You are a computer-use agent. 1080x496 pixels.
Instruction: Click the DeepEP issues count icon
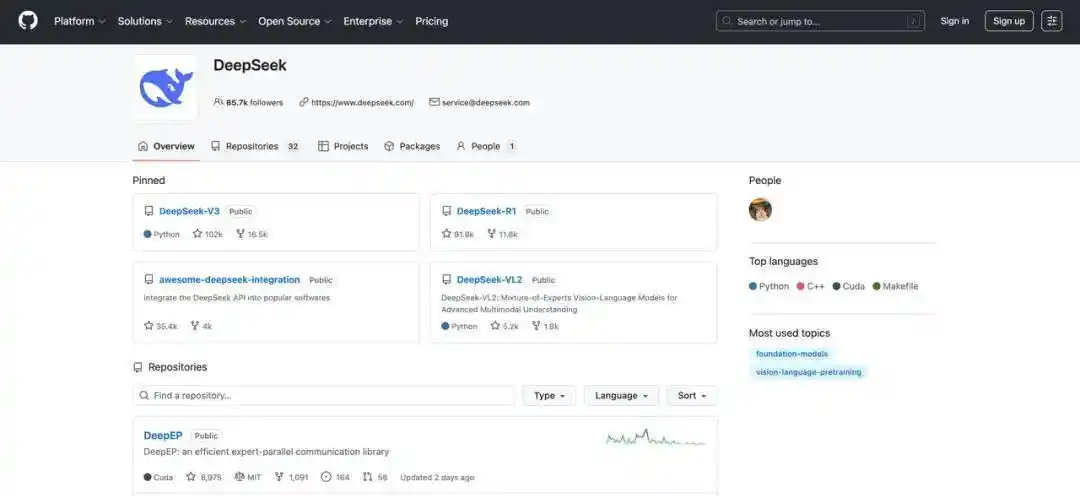[x=326, y=477]
